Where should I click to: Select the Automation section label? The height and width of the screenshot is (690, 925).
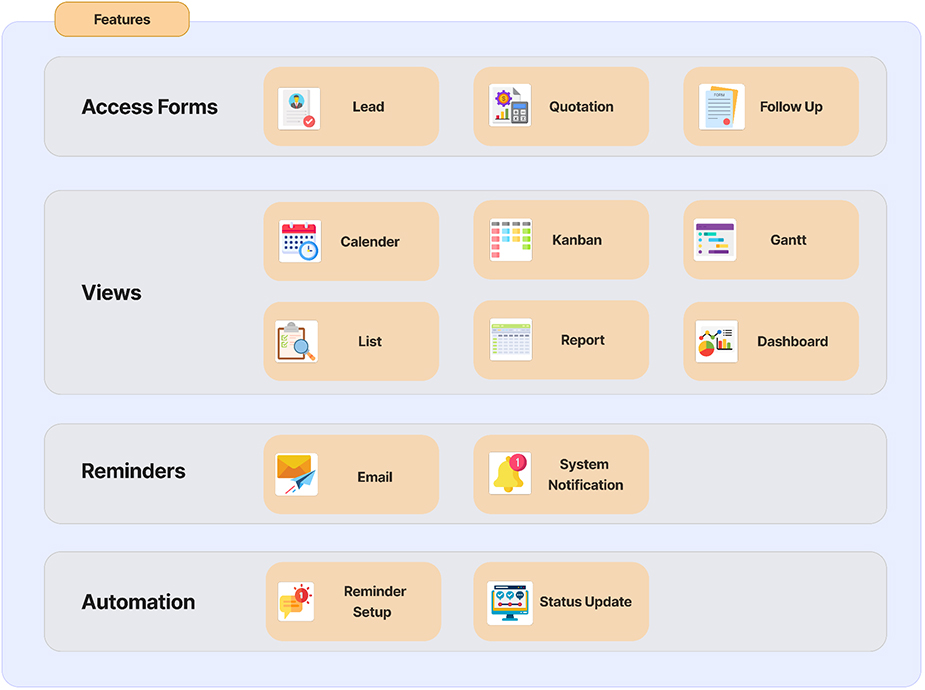point(138,602)
